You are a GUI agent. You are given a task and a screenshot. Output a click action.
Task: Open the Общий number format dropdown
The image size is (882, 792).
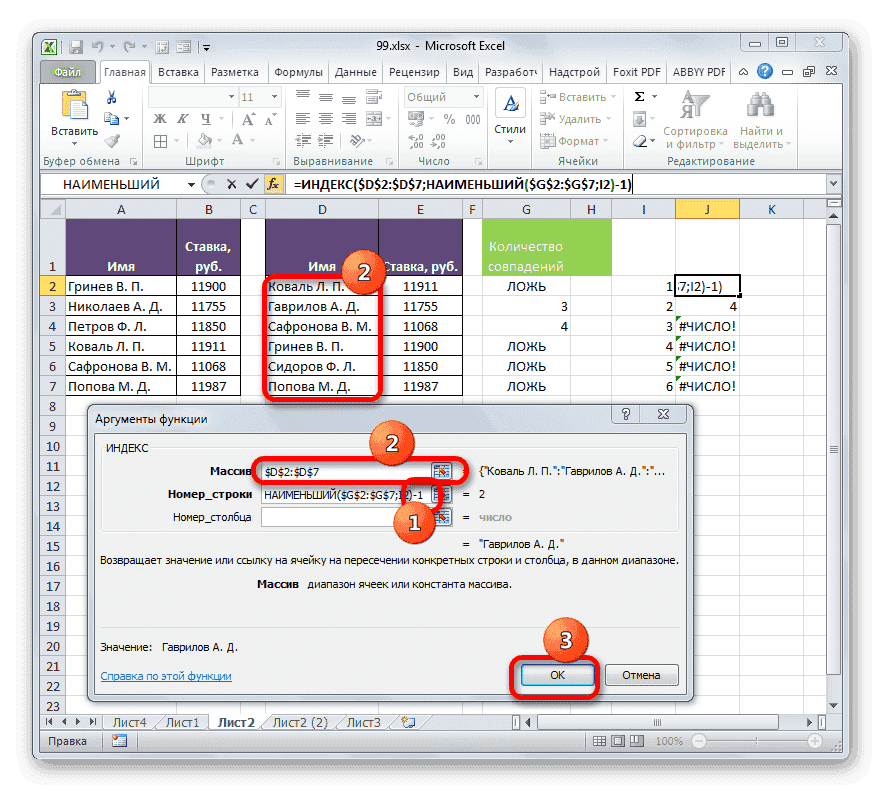point(476,97)
